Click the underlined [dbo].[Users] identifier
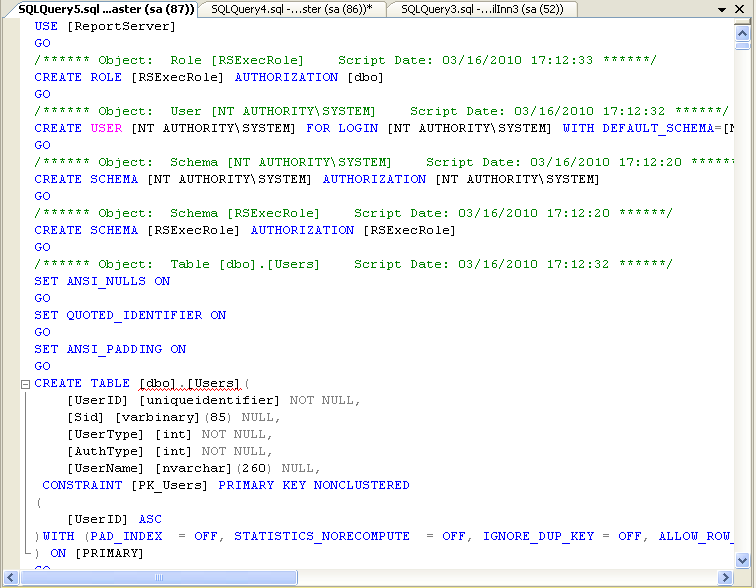Screen dimensions: 756x588 coord(189,384)
